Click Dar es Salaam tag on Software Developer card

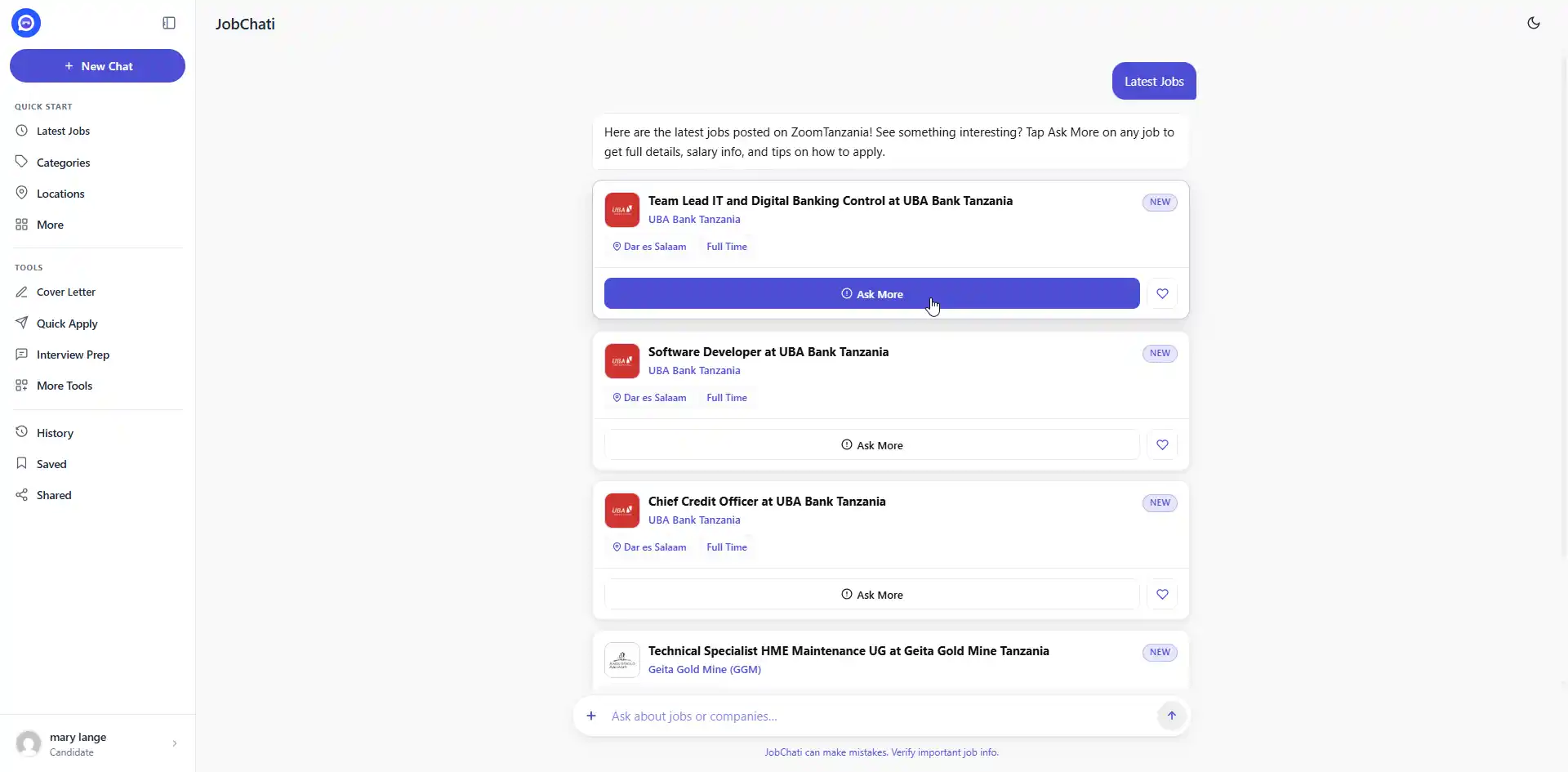[649, 398]
